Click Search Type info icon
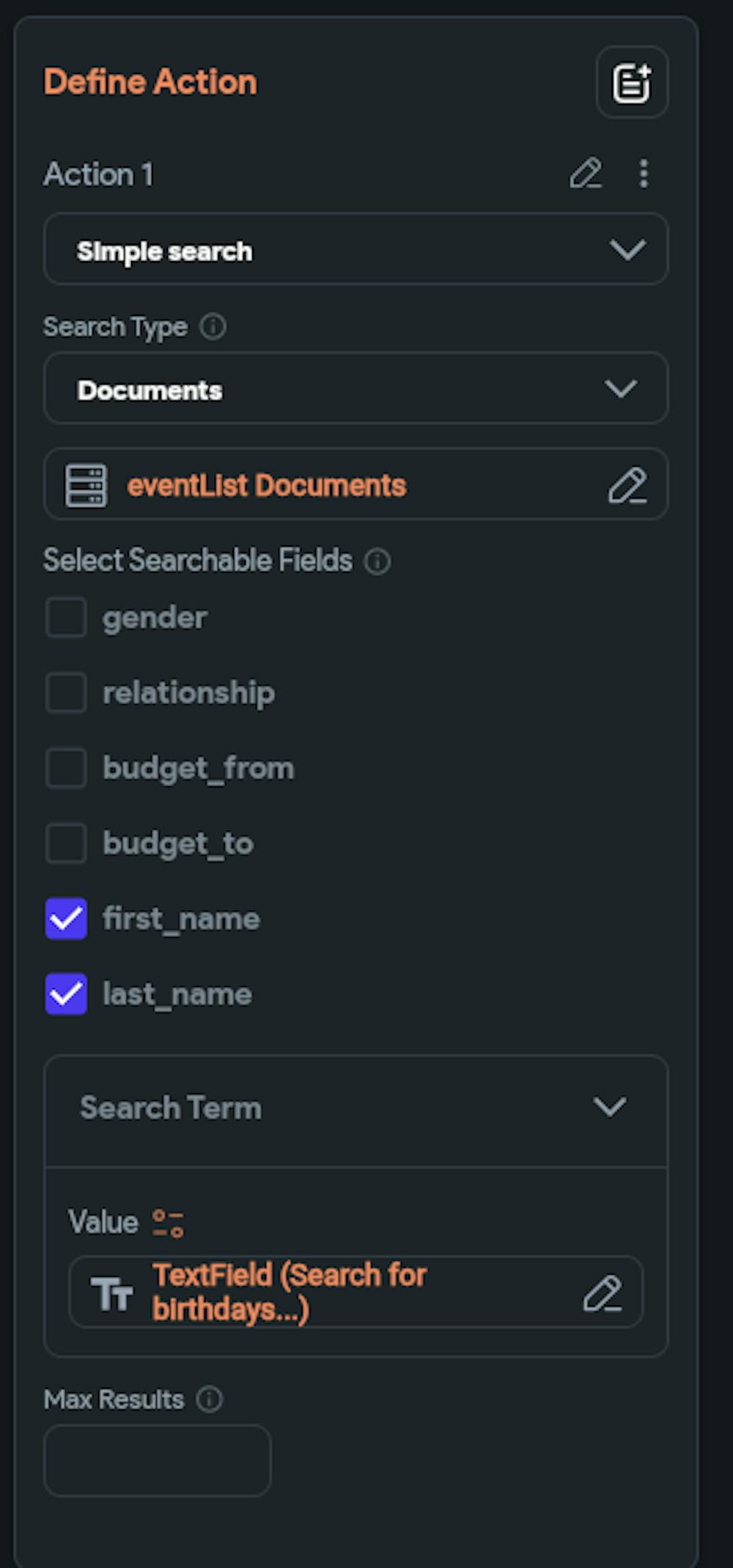 [x=213, y=326]
